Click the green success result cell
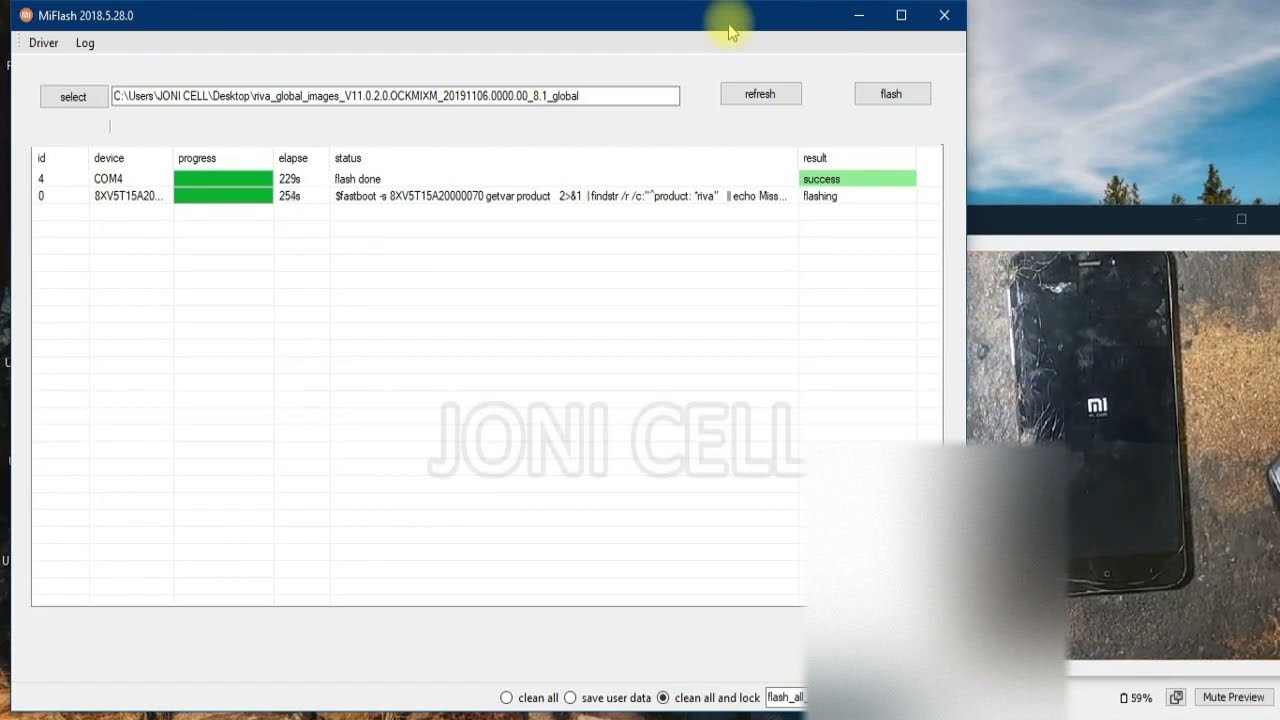The height and width of the screenshot is (720, 1280). pyautogui.click(x=858, y=179)
